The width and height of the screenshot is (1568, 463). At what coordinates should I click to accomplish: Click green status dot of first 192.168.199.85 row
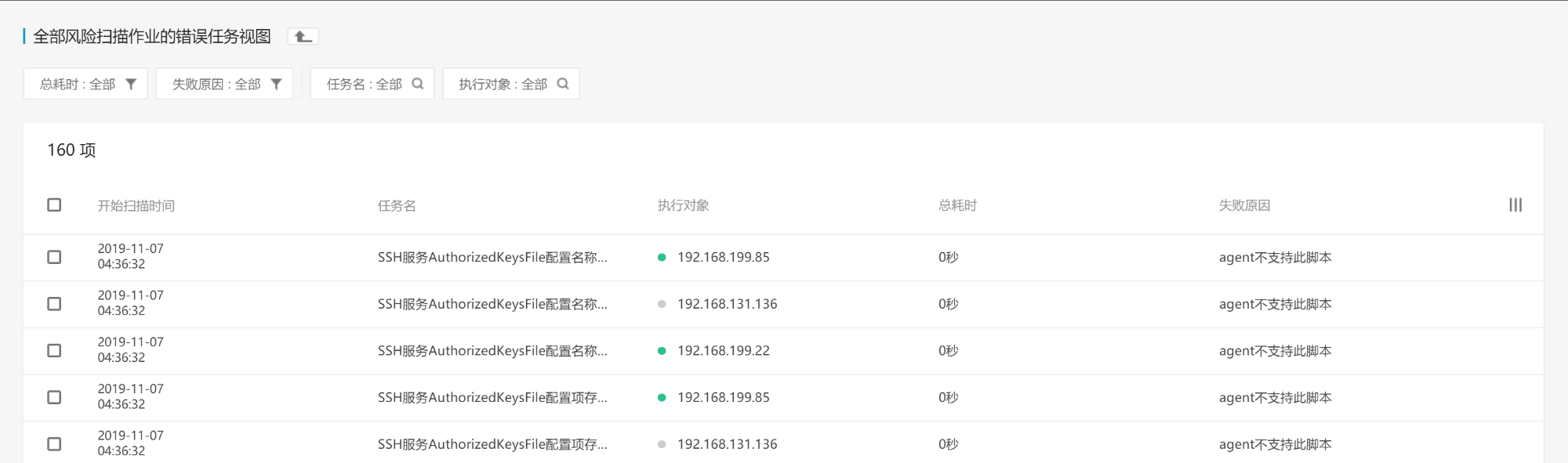pyautogui.click(x=662, y=257)
